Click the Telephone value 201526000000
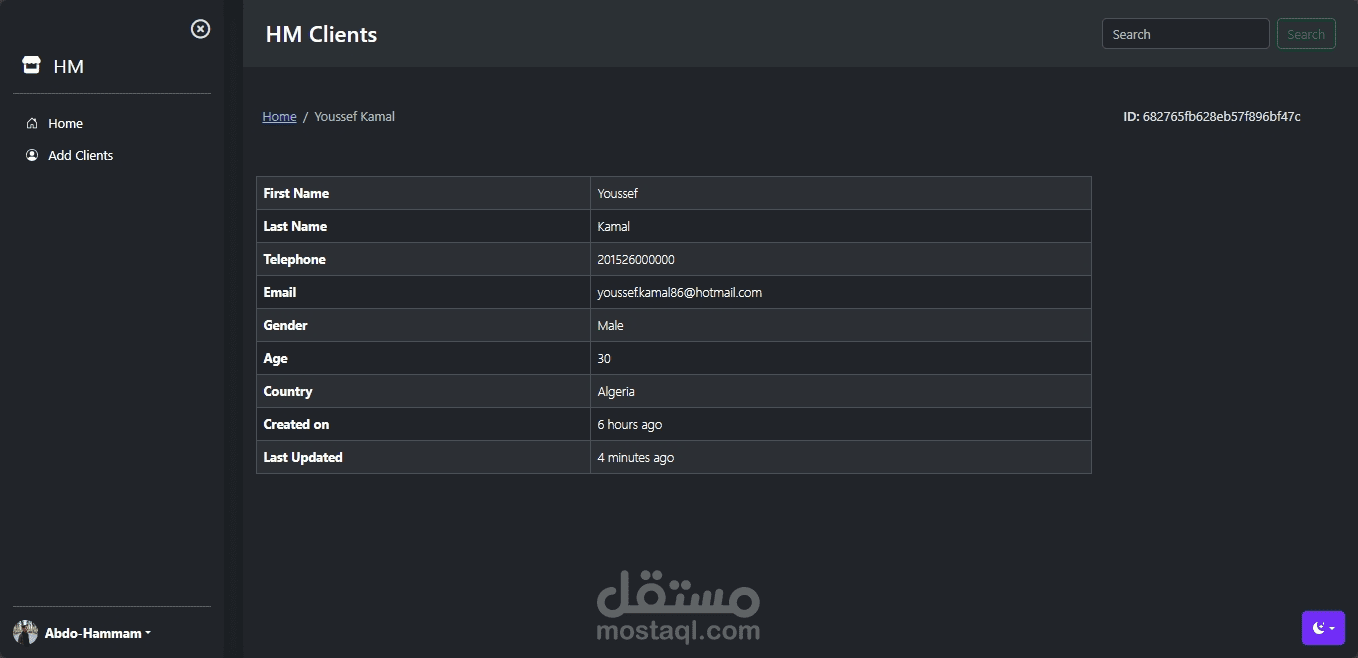 click(636, 259)
